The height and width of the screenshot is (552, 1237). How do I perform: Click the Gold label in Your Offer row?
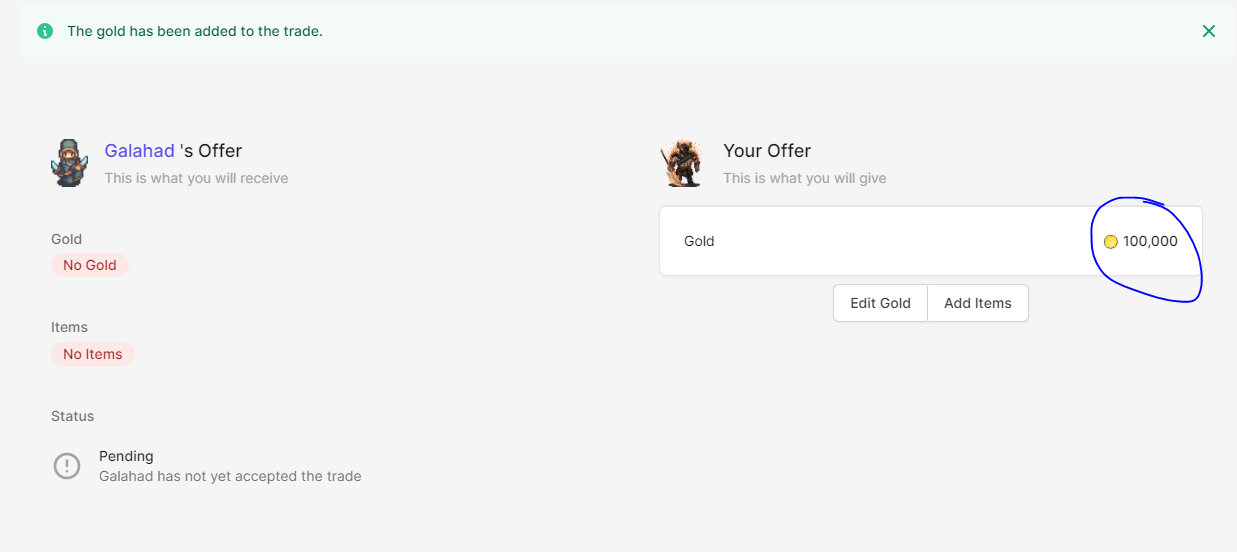(x=699, y=242)
